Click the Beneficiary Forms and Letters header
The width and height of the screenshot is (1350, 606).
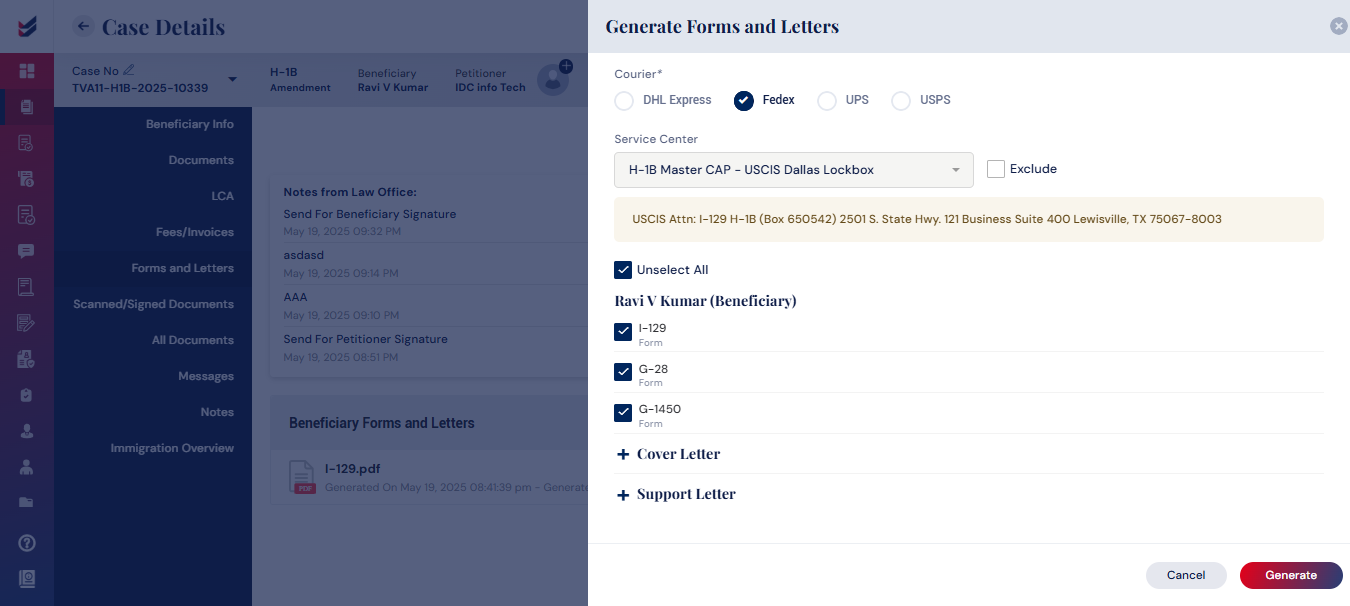coord(381,423)
